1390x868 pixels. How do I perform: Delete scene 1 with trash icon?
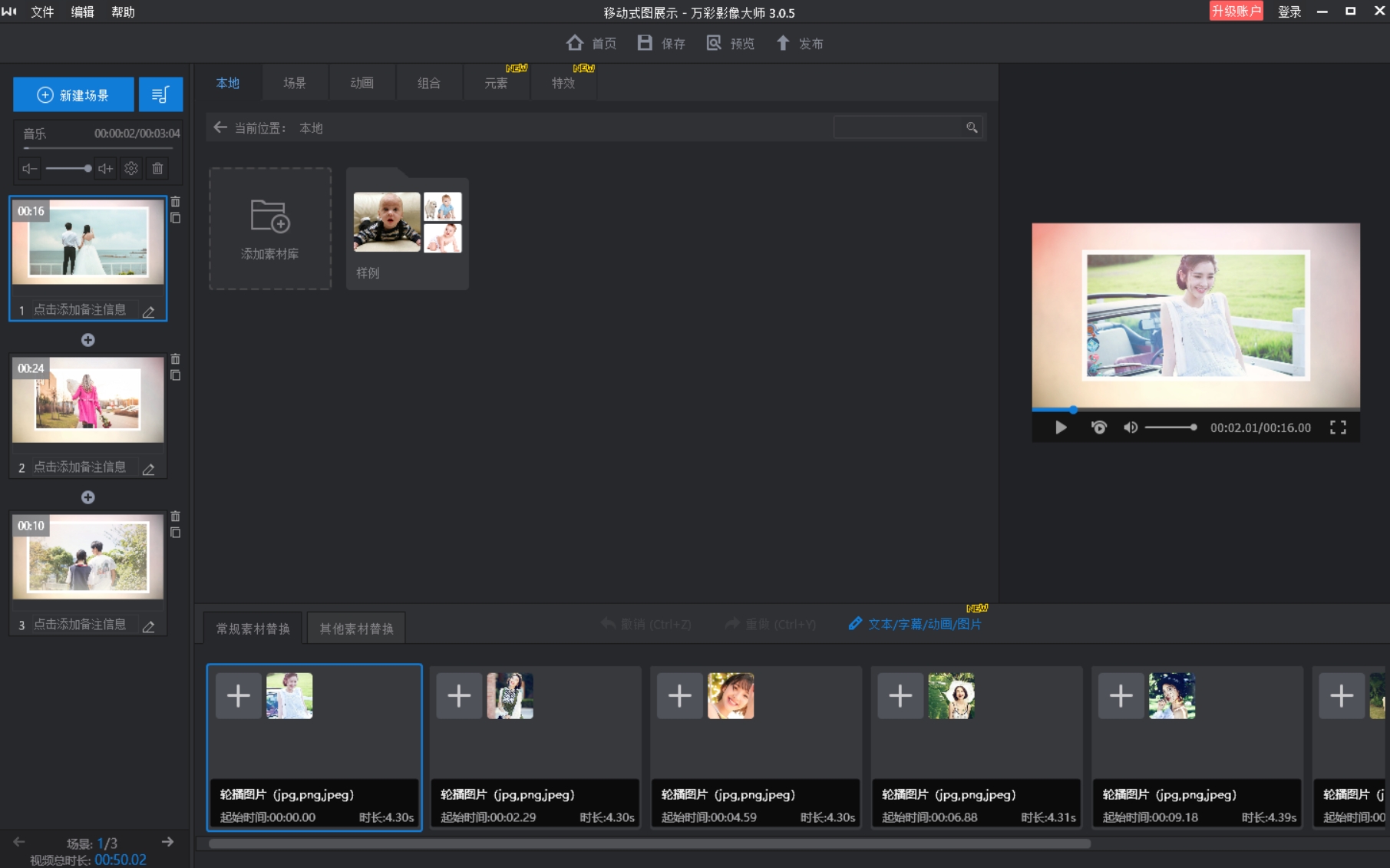pyautogui.click(x=175, y=202)
